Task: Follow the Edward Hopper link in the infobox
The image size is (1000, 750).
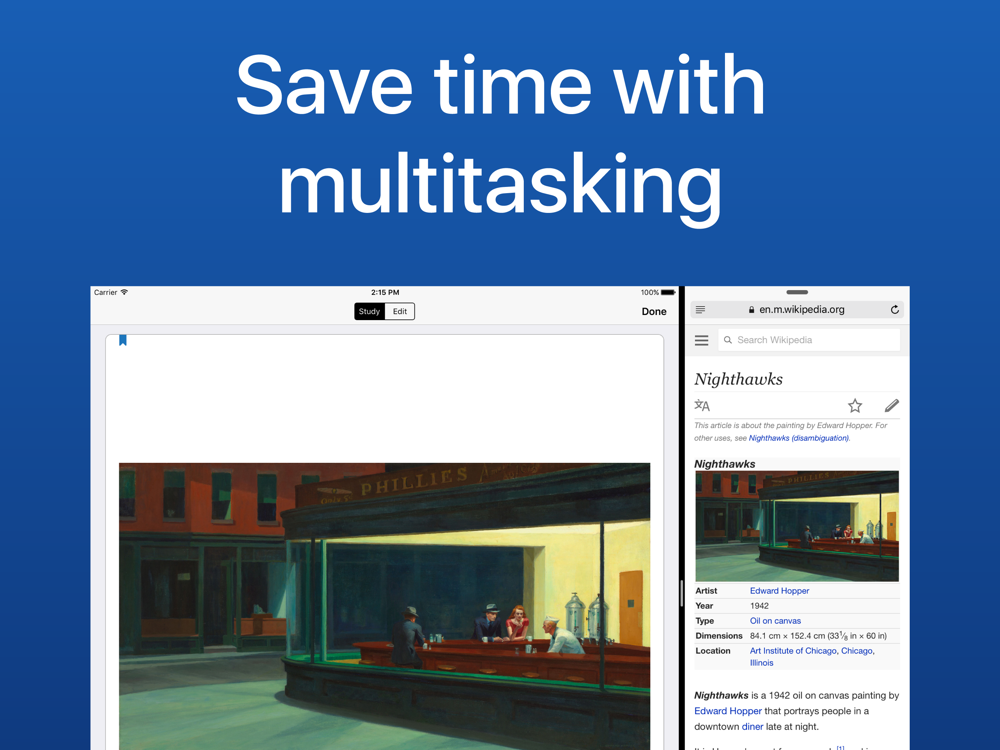Action: tap(779, 591)
